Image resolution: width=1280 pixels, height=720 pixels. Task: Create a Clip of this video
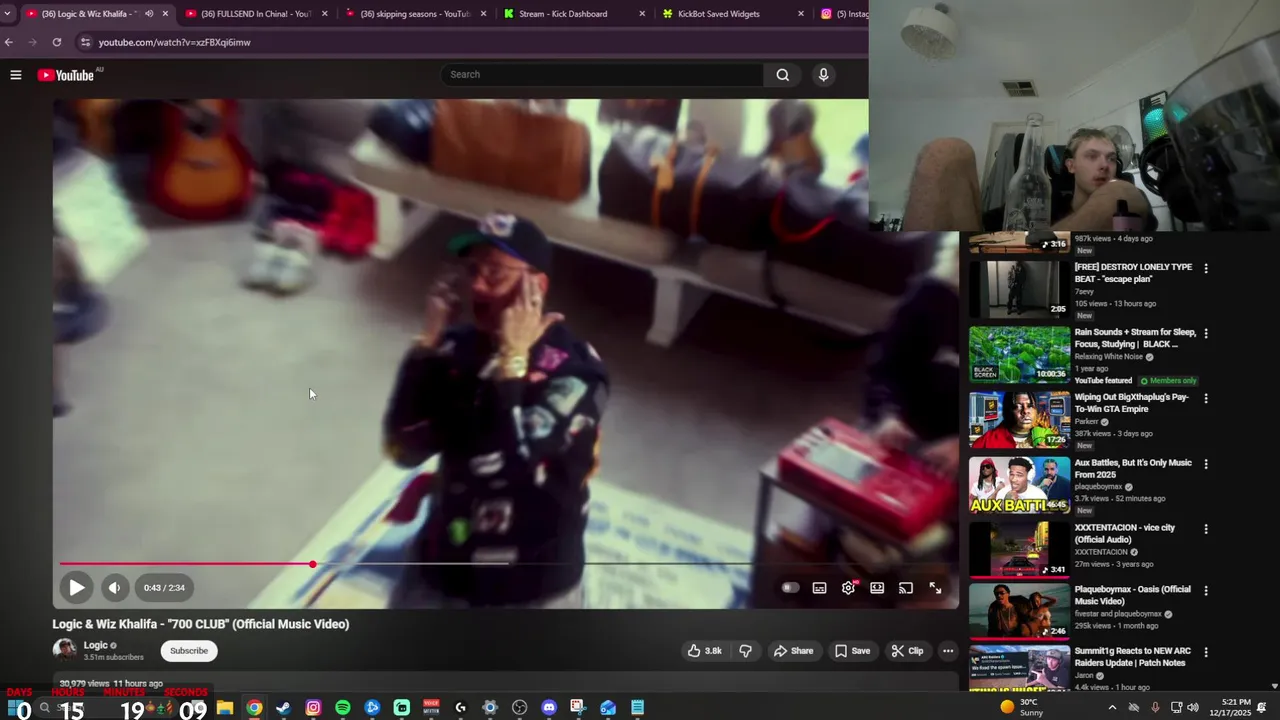[x=907, y=651]
